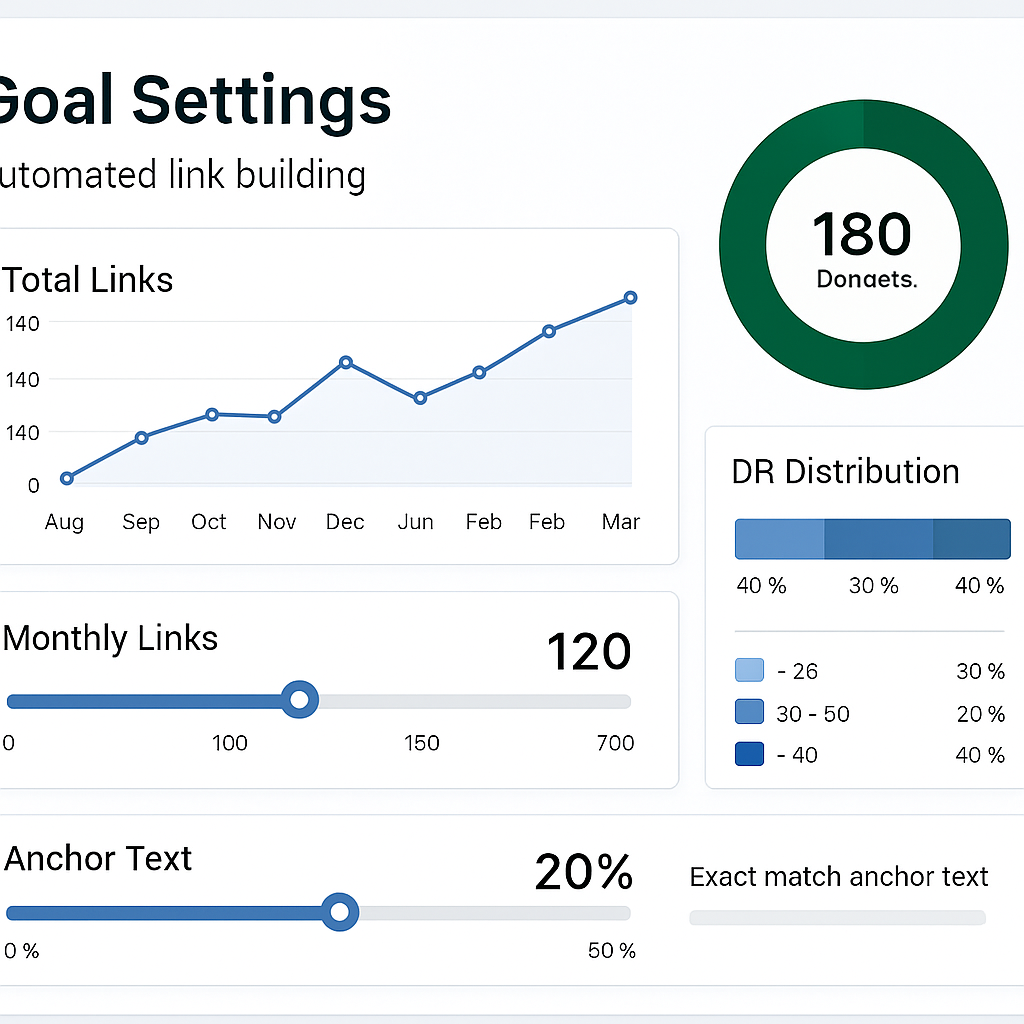Click the Automated link building subtitle

click(x=183, y=175)
